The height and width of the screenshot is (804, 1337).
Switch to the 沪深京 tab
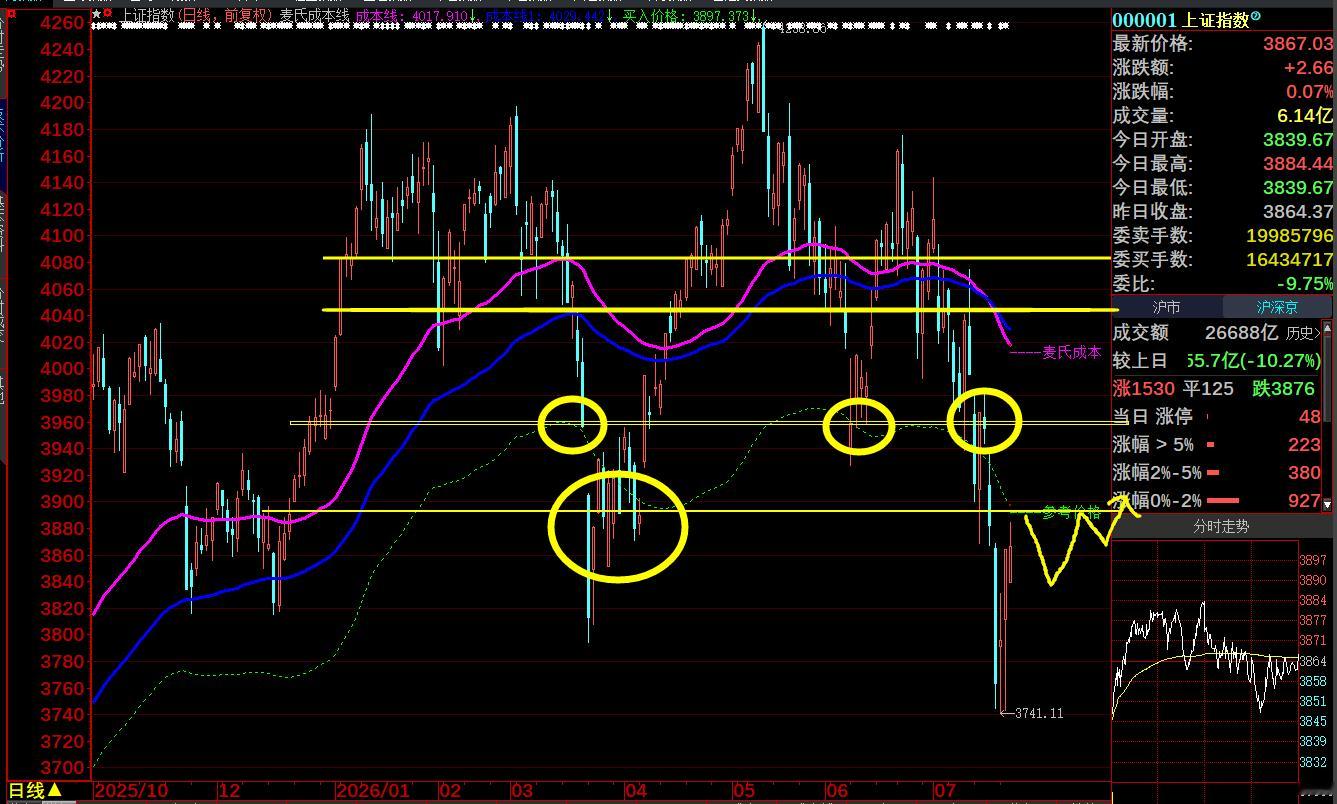point(1277,307)
